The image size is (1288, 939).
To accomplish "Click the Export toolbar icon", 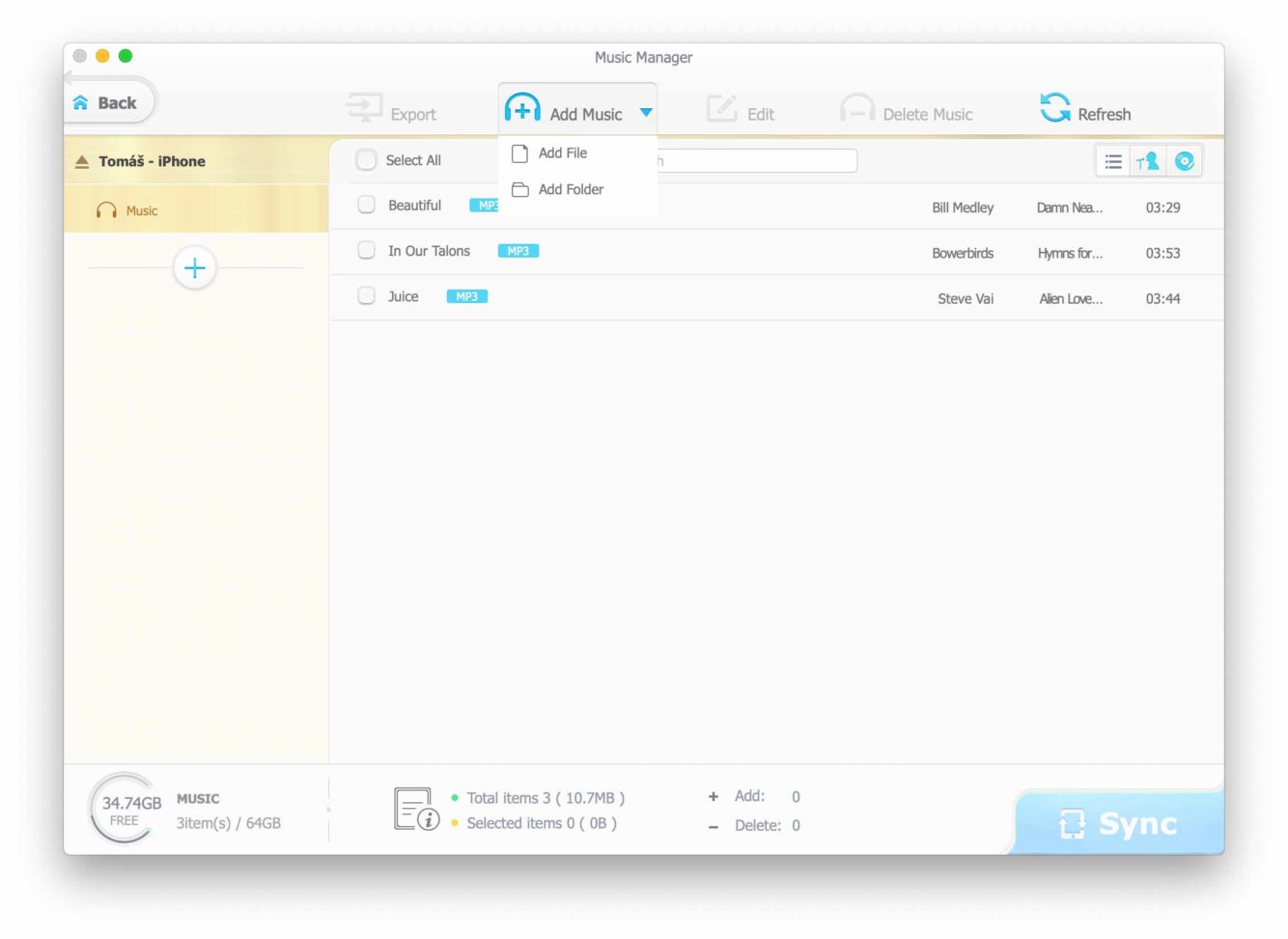I will 364,108.
